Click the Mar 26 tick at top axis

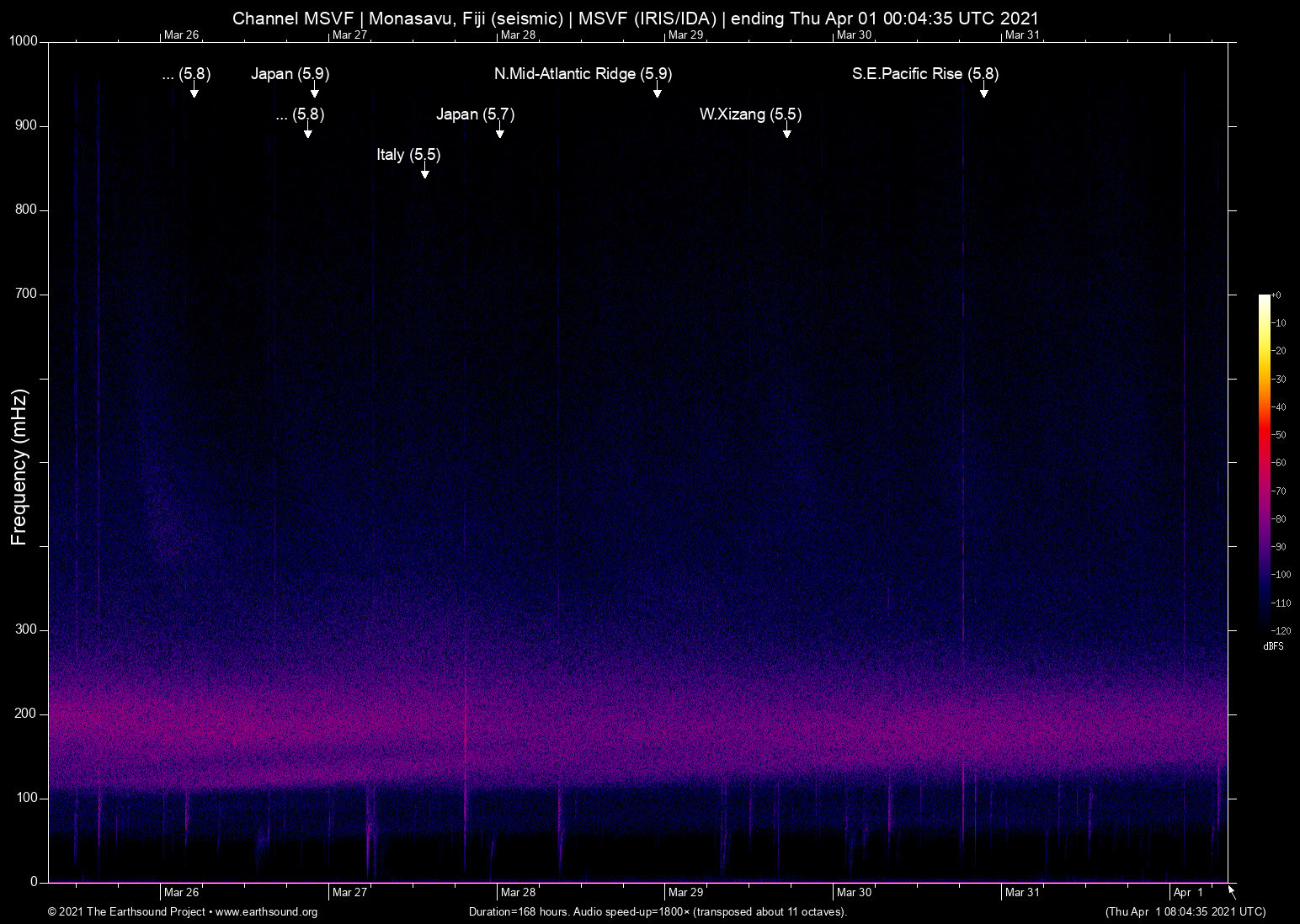(x=182, y=35)
